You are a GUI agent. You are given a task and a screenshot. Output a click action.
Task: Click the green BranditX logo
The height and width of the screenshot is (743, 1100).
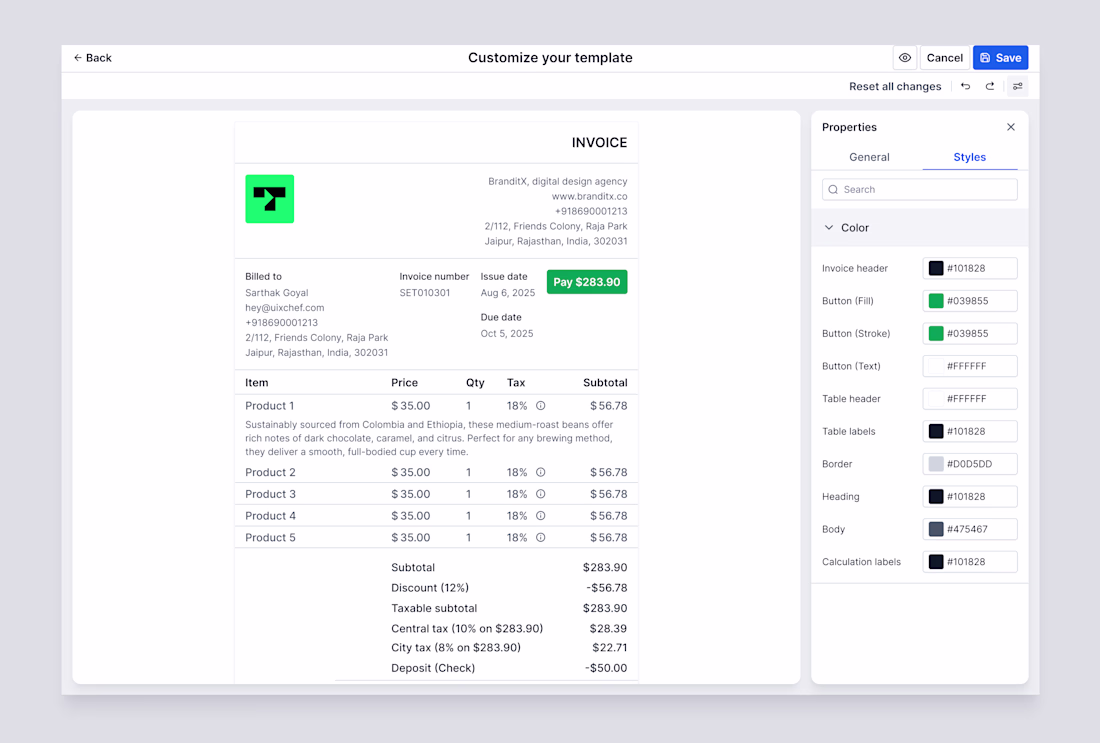coord(269,199)
